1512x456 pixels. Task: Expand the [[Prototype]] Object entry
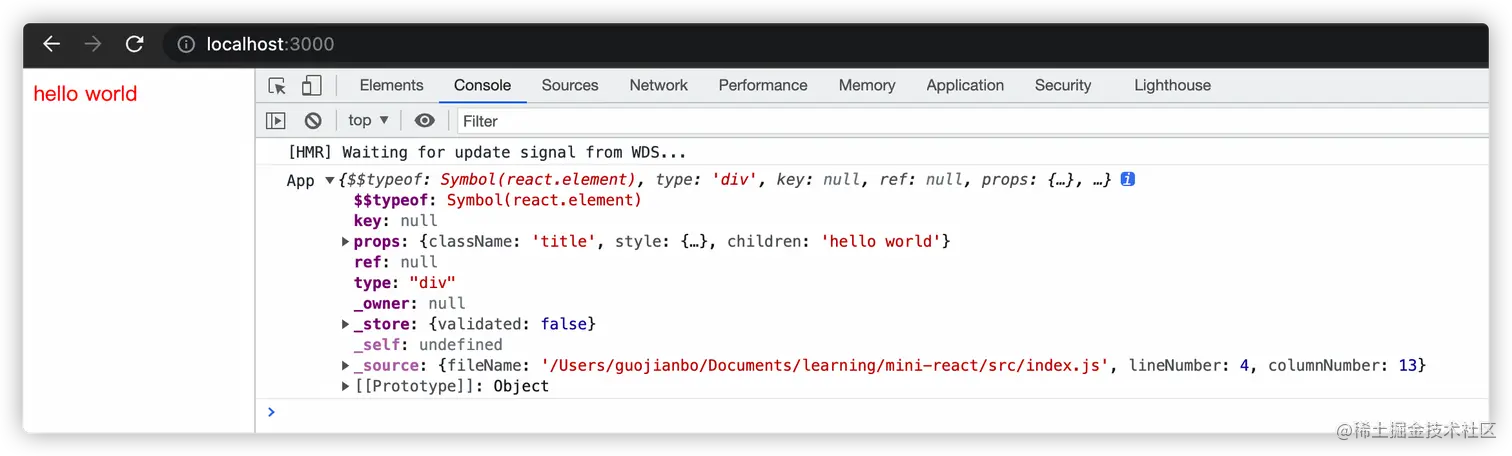346,386
